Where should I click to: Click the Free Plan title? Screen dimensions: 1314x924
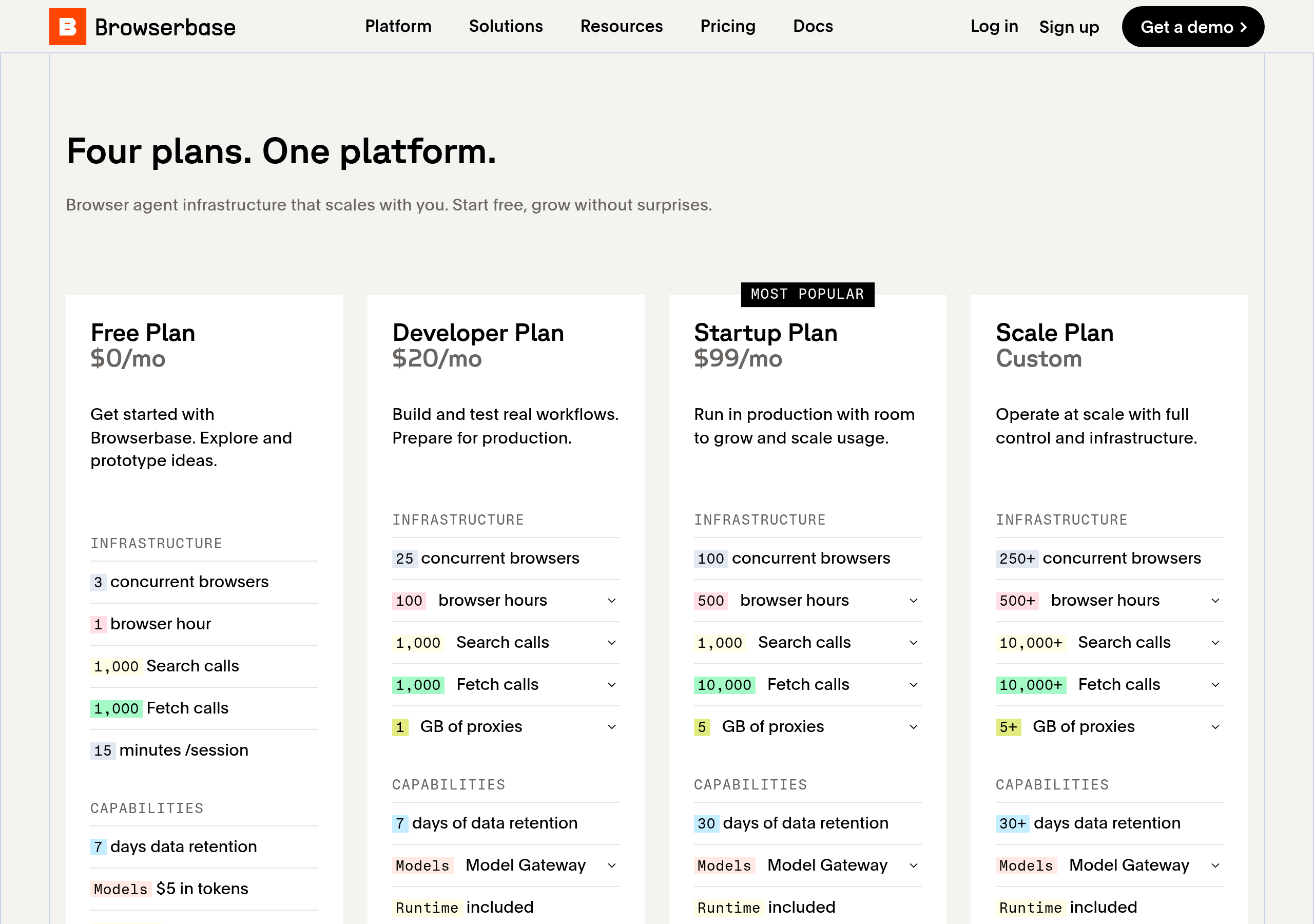click(x=143, y=333)
